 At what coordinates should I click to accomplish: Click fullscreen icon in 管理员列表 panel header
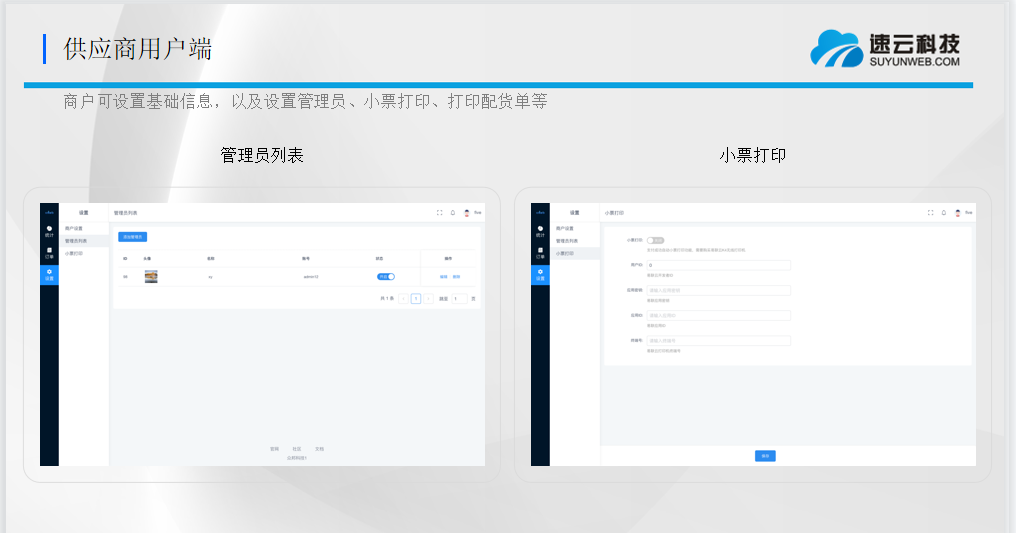(439, 213)
